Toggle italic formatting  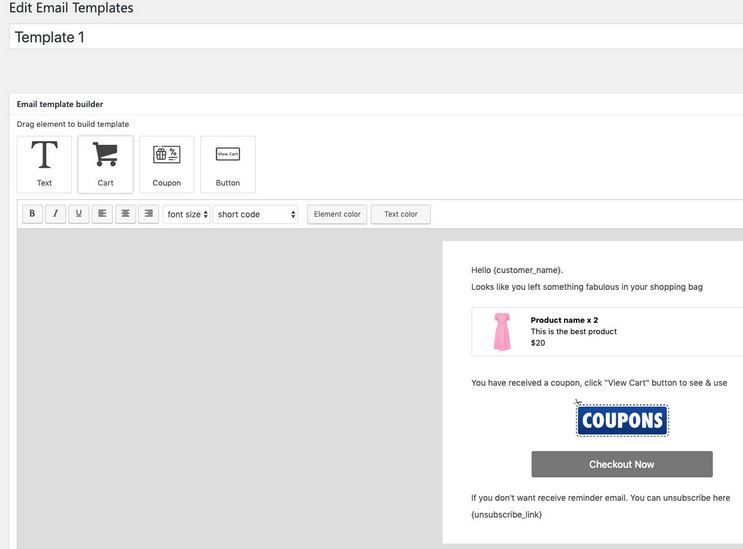[55, 214]
